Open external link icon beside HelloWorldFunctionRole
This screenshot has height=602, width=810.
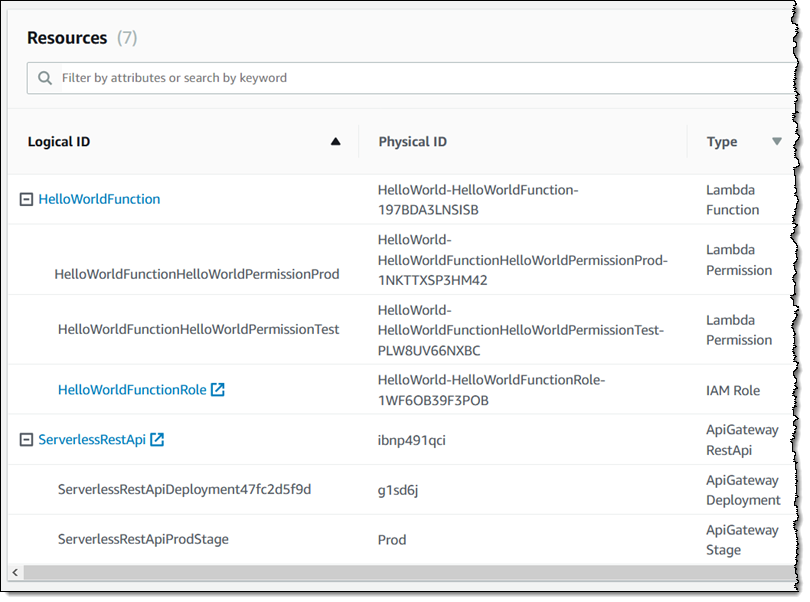pyautogui.click(x=218, y=389)
